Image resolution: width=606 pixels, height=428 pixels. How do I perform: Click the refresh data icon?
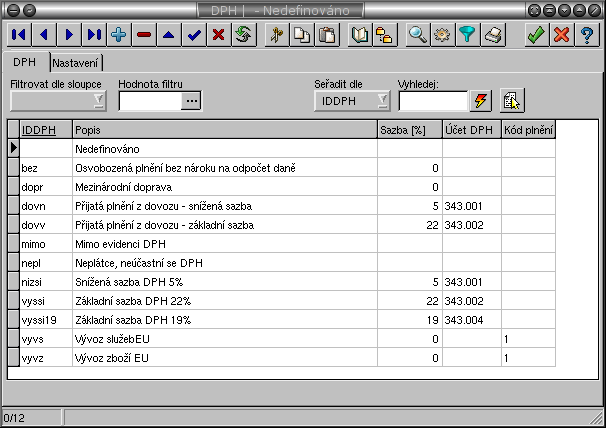coord(242,34)
